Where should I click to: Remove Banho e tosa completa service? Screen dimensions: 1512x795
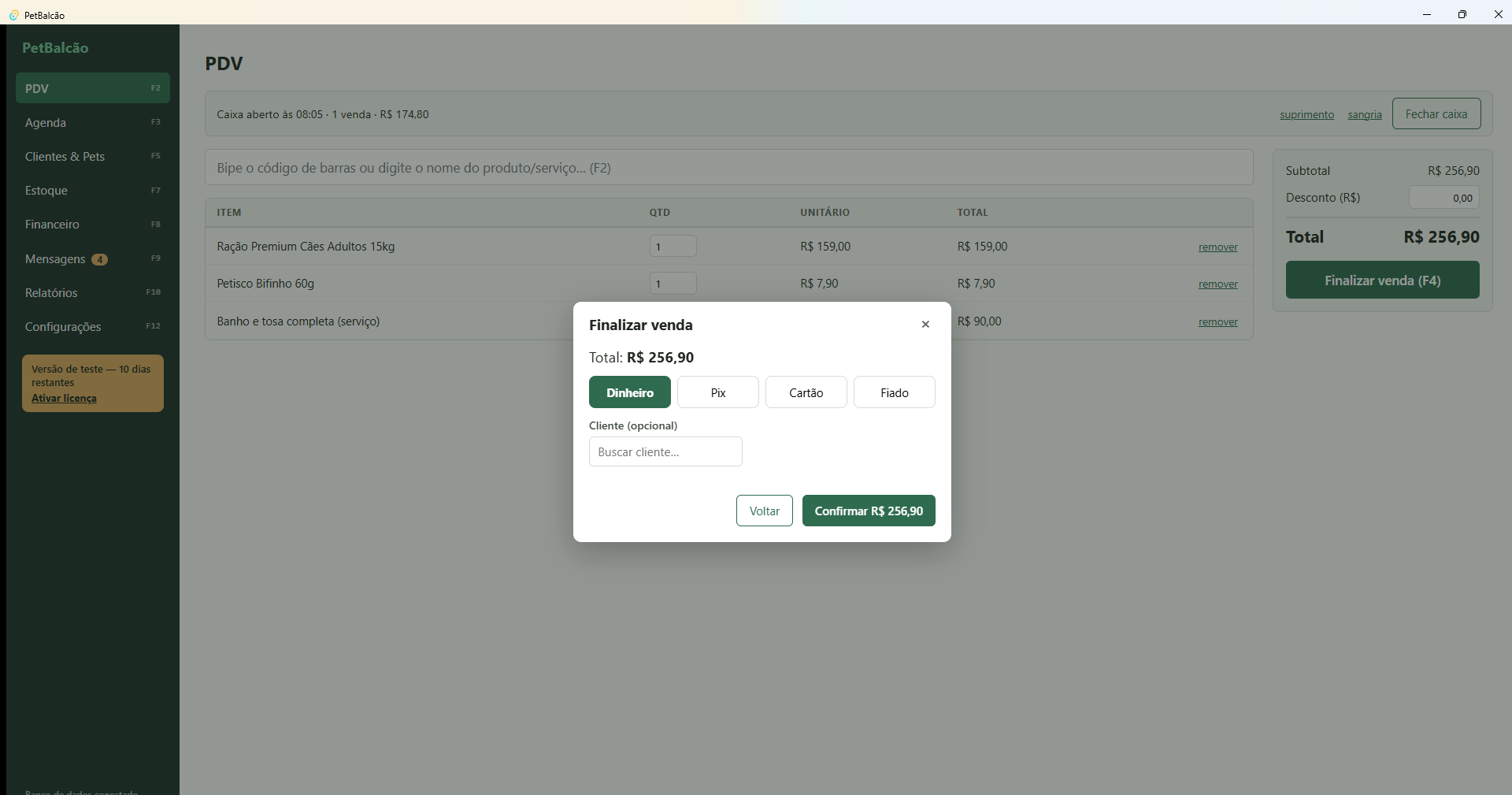coord(1217,321)
